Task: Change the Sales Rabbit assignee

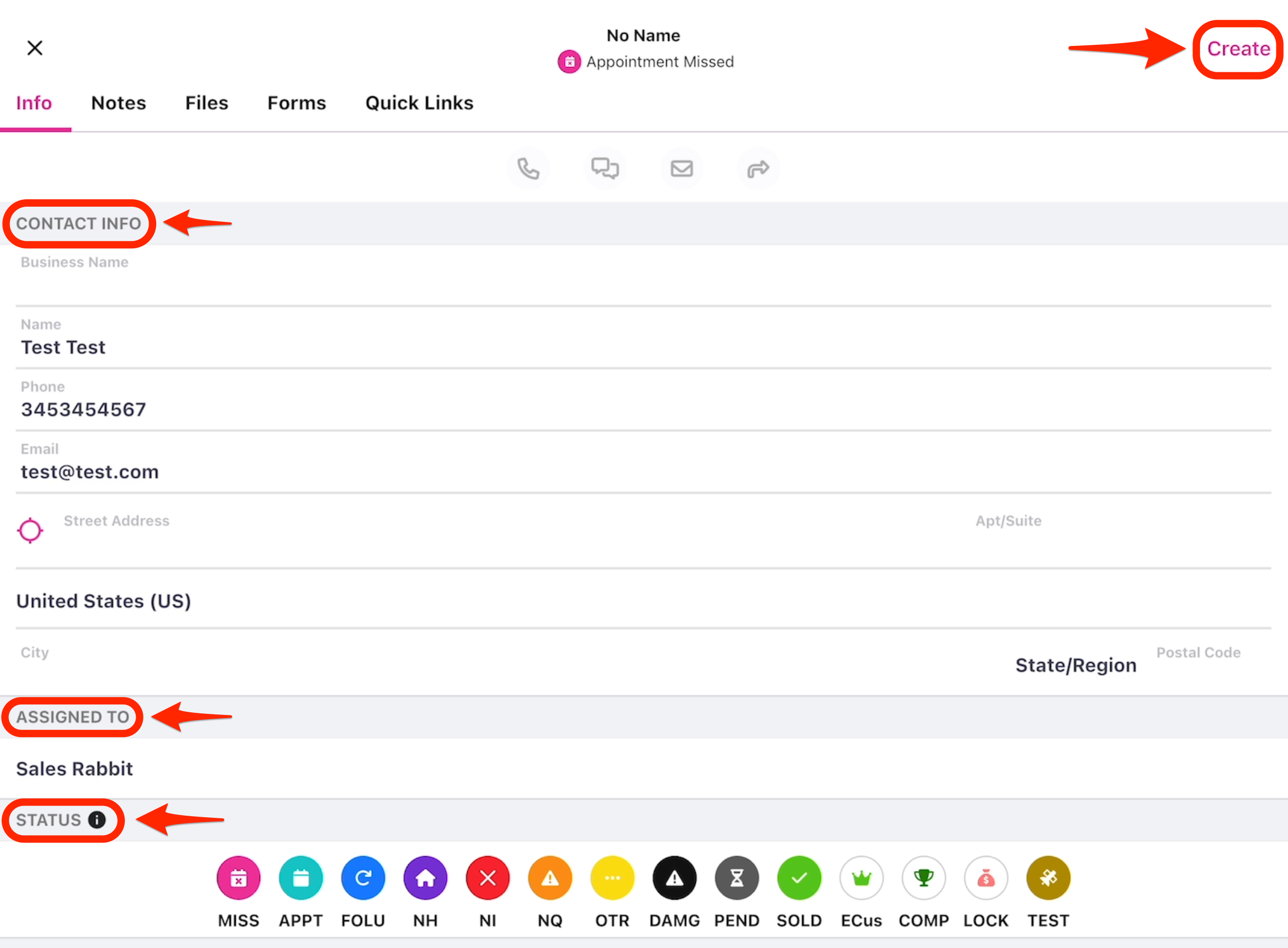Action: (74, 768)
